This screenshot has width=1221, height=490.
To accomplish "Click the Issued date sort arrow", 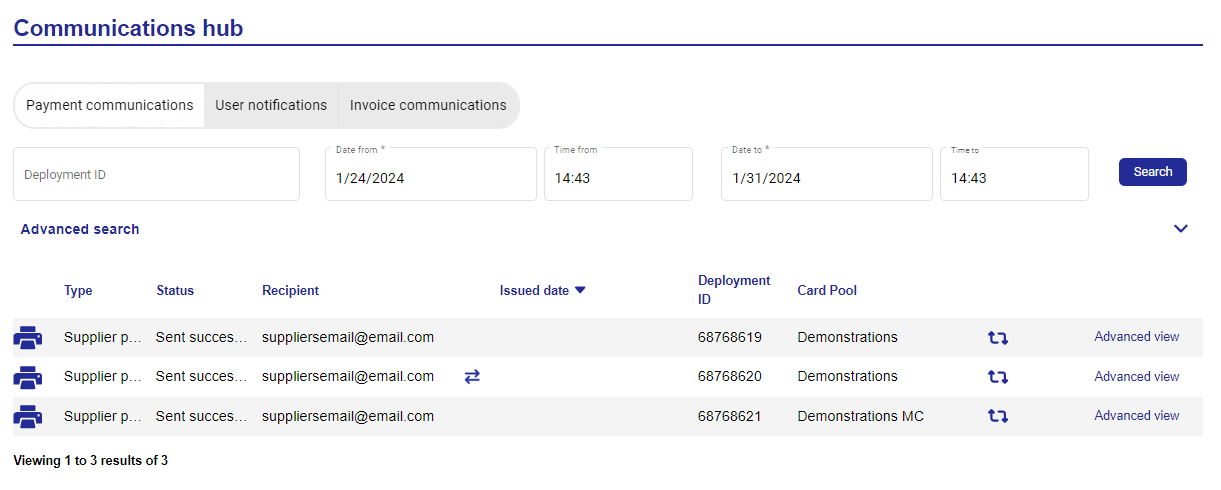I will (580, 291).
